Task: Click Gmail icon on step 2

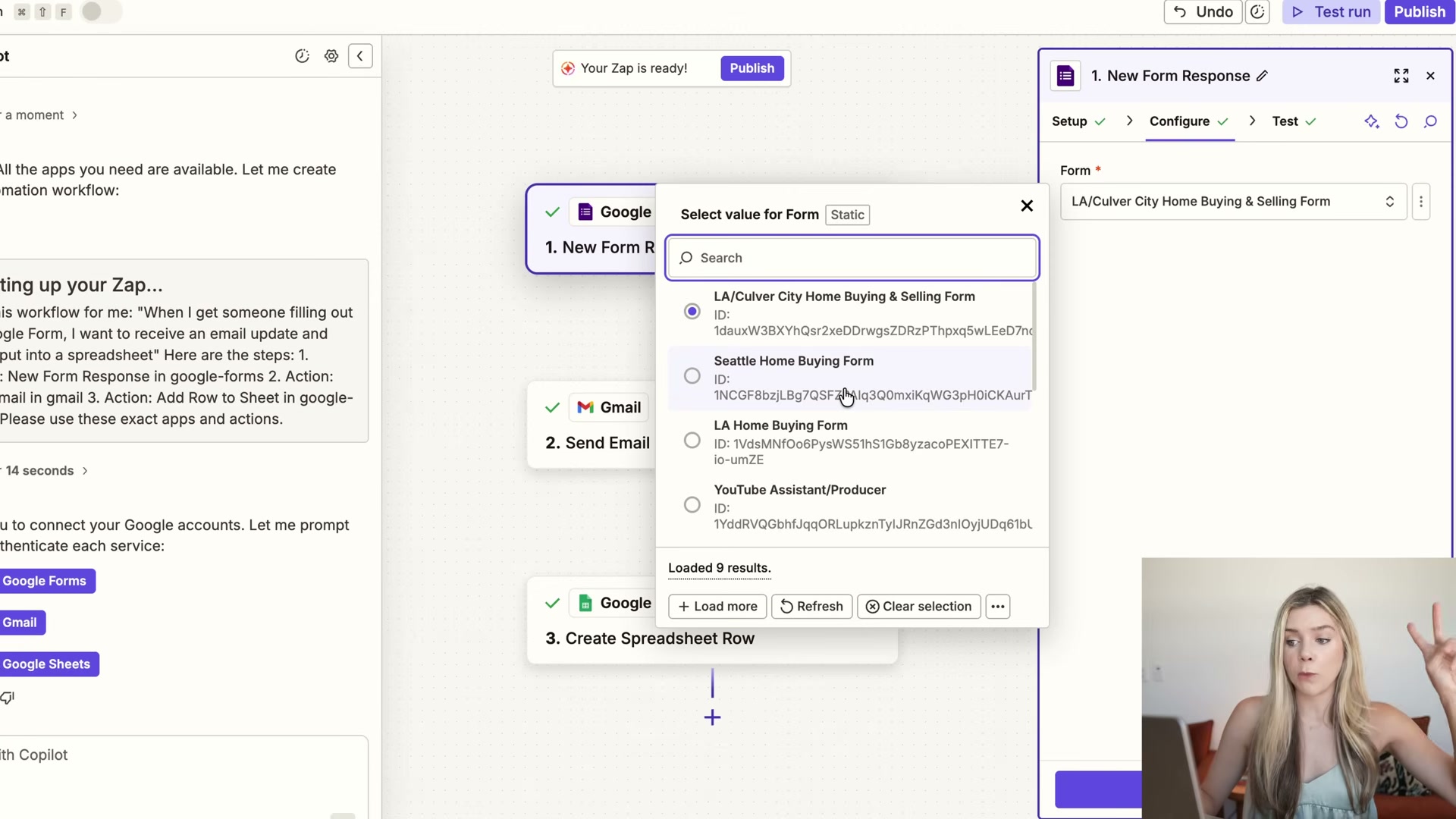Action: click(x=585, y=407)
